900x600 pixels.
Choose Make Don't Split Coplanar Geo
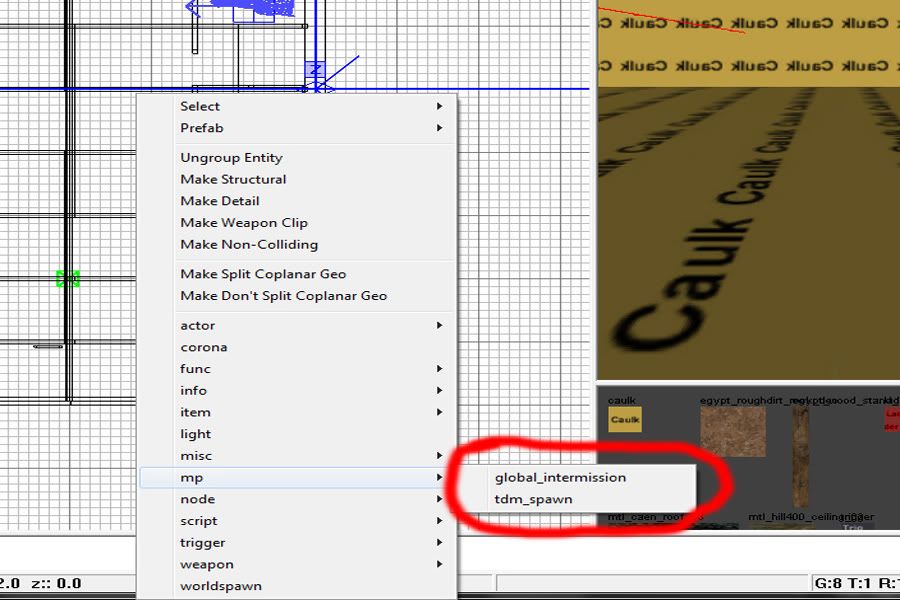283,296
